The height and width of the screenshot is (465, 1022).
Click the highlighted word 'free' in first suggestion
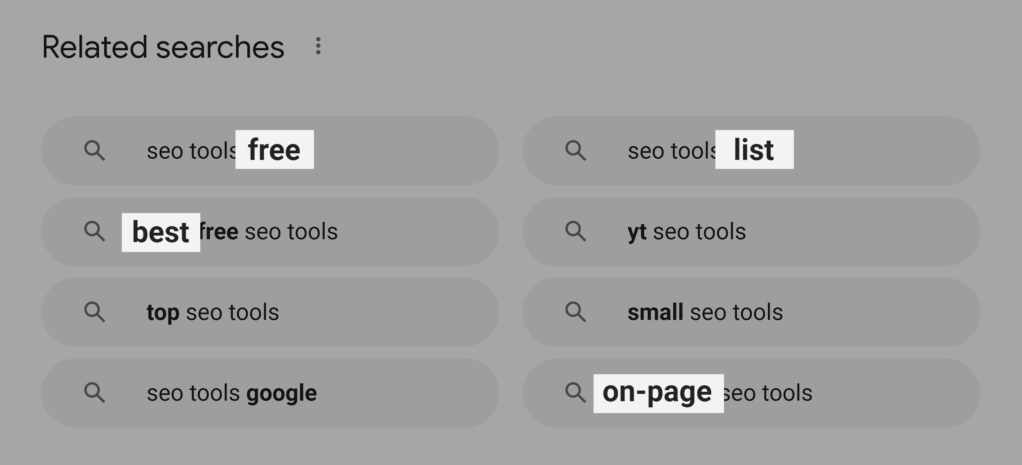(274, 150)
